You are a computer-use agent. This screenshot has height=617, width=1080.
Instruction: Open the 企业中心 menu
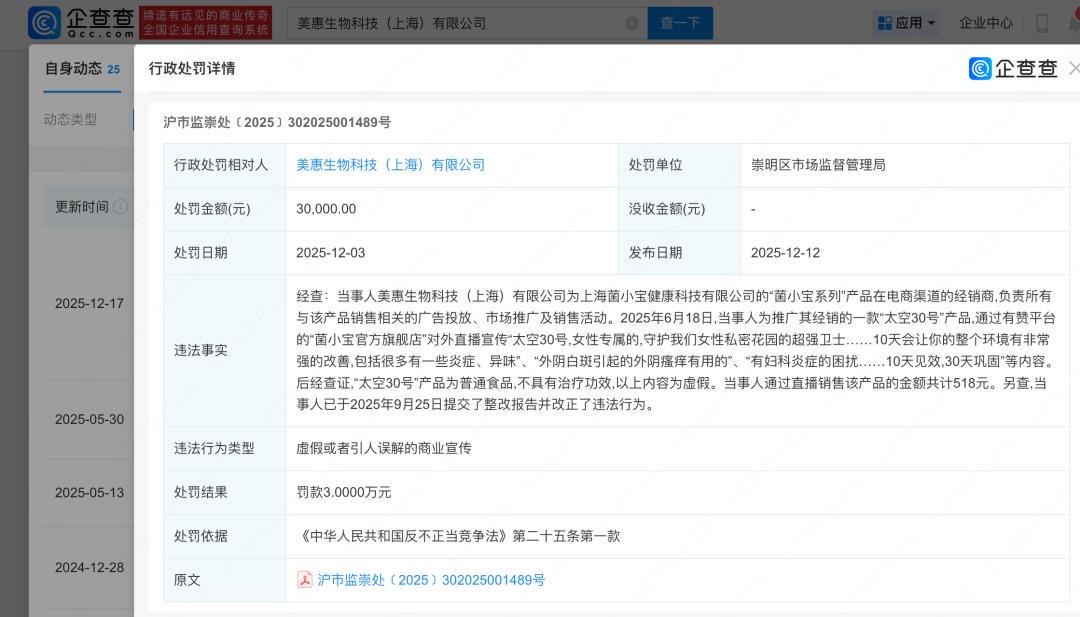click(x=986, y=23)
